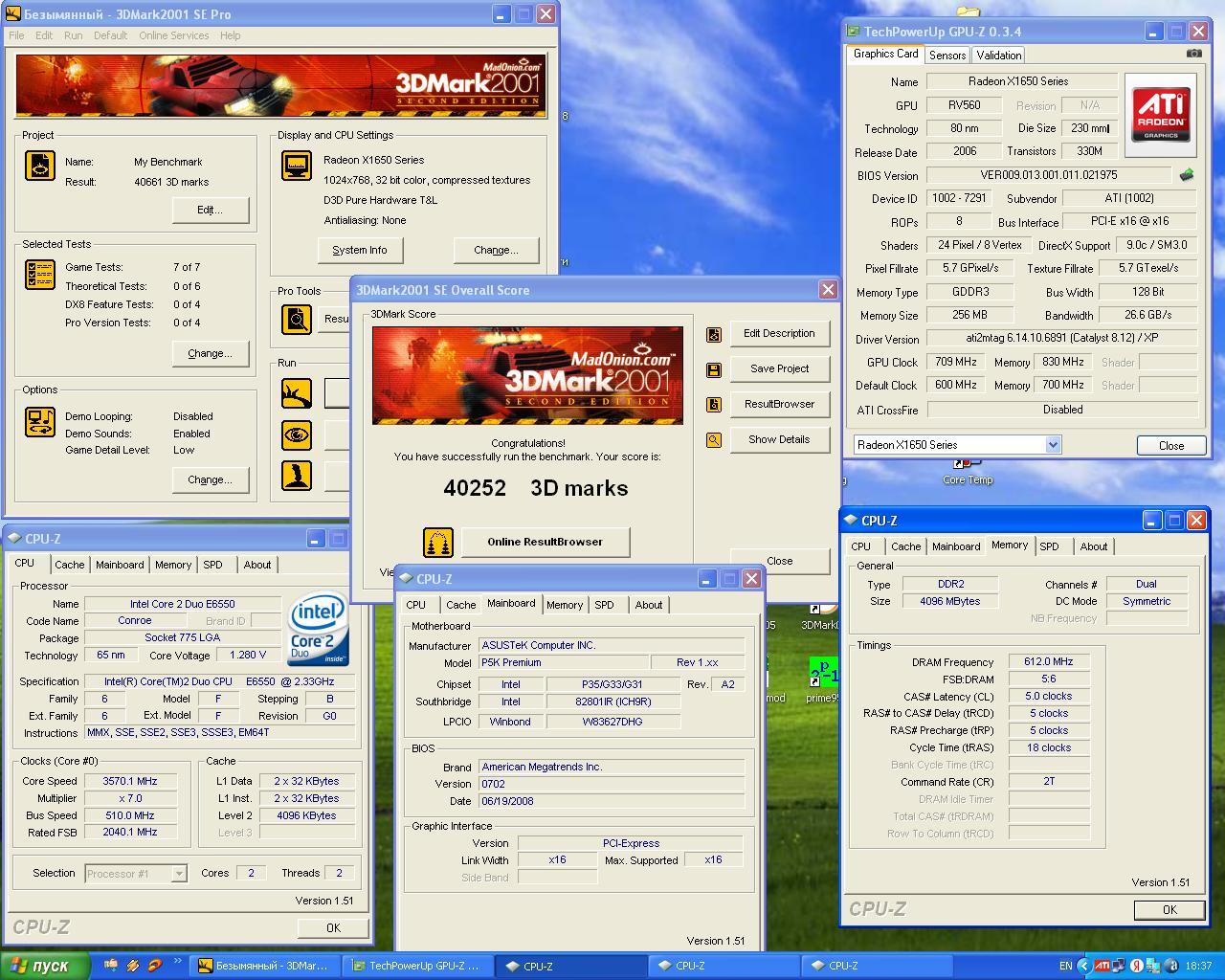Open the Core Temp desktop shortcut
This screenshot has height=980, width=1225.
(x=968, y=473)
